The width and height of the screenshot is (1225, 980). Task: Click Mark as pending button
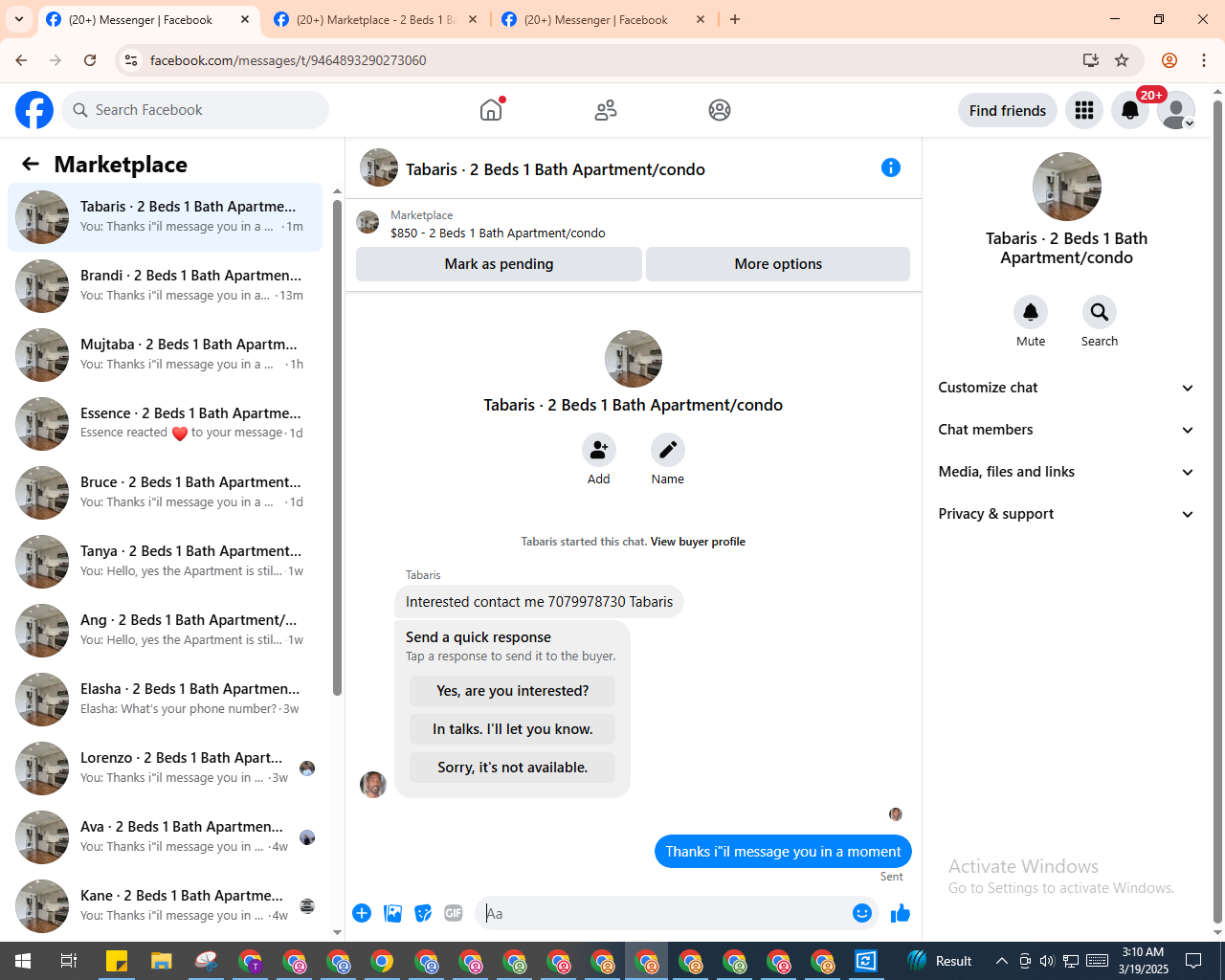click(x=499, y=264)
